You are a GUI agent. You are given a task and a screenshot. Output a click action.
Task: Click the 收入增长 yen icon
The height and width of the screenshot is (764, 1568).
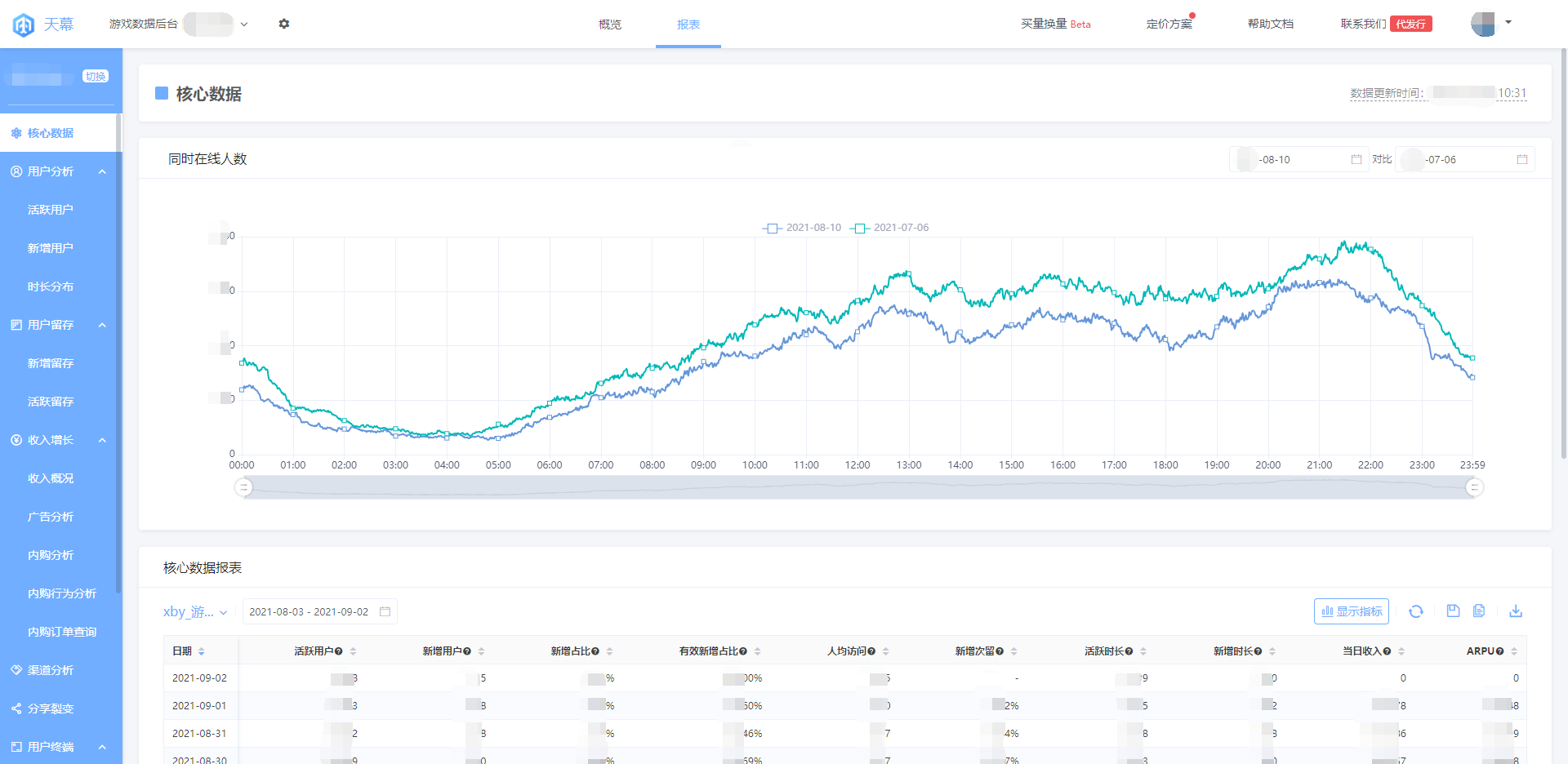(16, 440)
